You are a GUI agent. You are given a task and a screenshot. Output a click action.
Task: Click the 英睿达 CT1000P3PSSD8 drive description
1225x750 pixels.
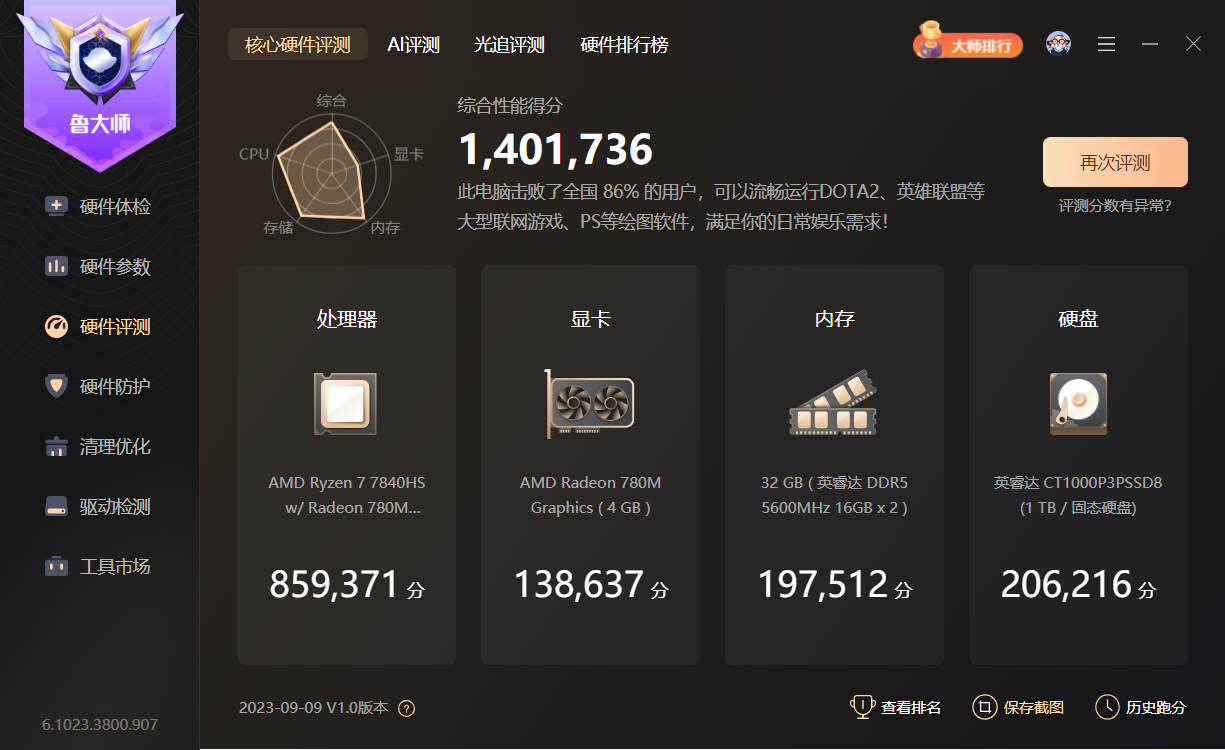pyautogui.click(x=1078, y=495)
